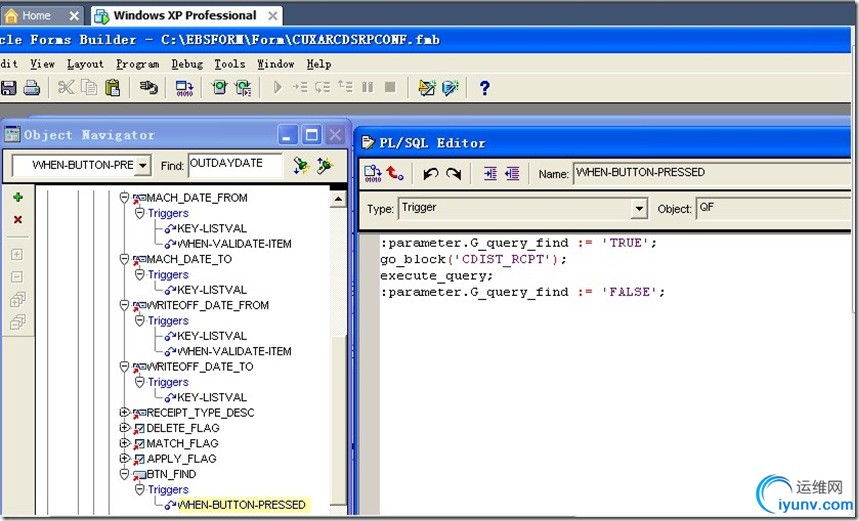Image resolution: width=859 pixels, height=521 pixels.
Task: Collapse the WRITEOFF_DATE_TO node
Action: [x=124, y=366]
